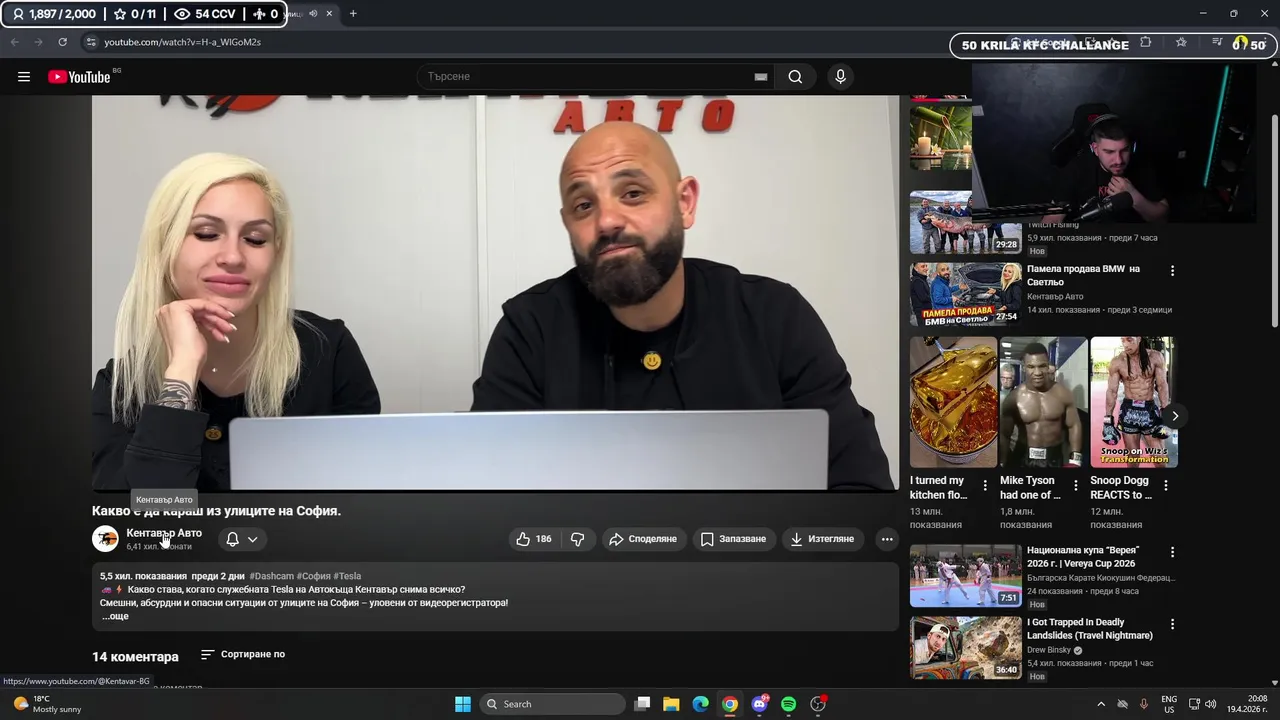Like the video with thumbs-up 186
The image size is (1280, 720).
[x=535, y=539]
